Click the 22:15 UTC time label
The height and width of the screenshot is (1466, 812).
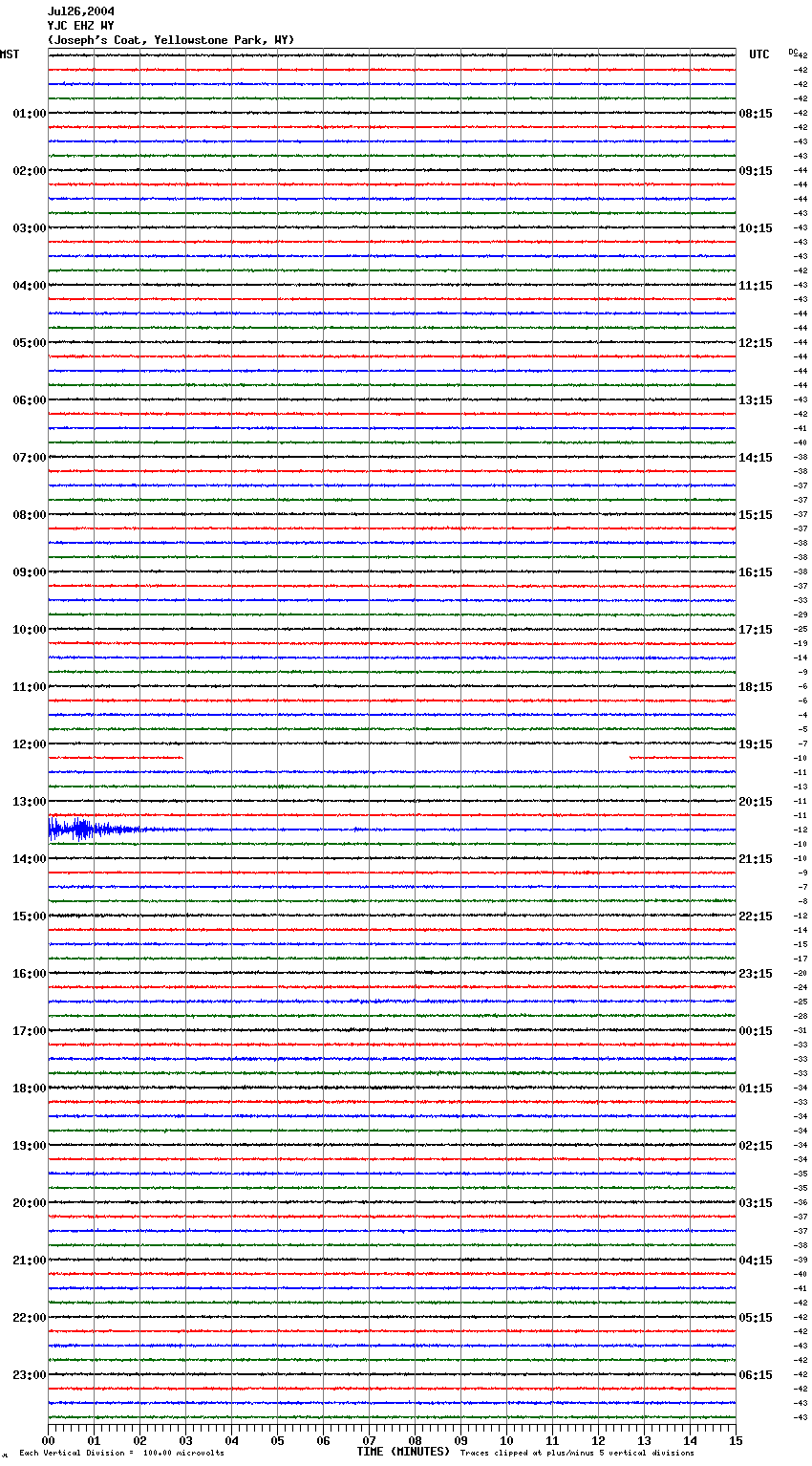[x=756, y=916]
